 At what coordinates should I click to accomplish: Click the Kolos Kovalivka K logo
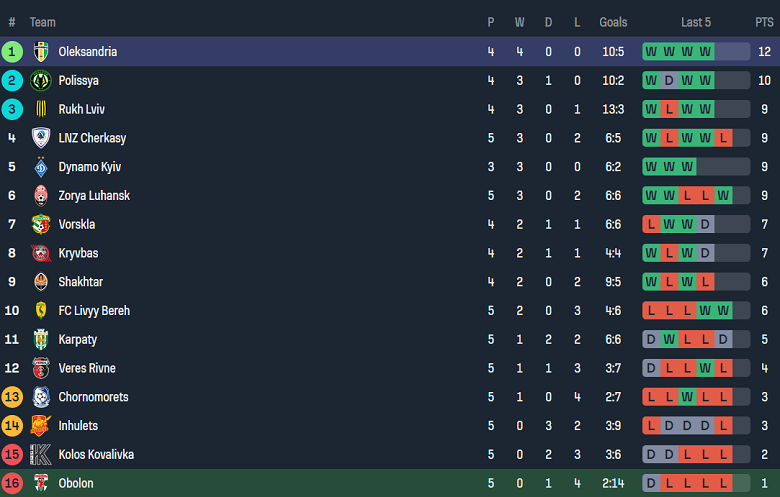pyautogui.click(x=41, y=454)
